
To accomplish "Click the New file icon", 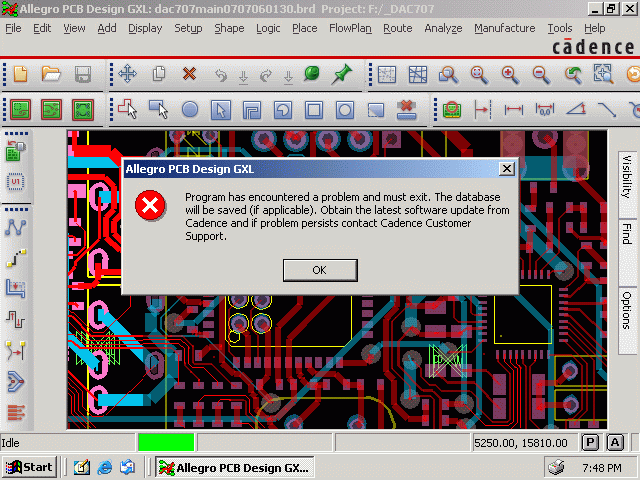I will [x=20, y=75].
